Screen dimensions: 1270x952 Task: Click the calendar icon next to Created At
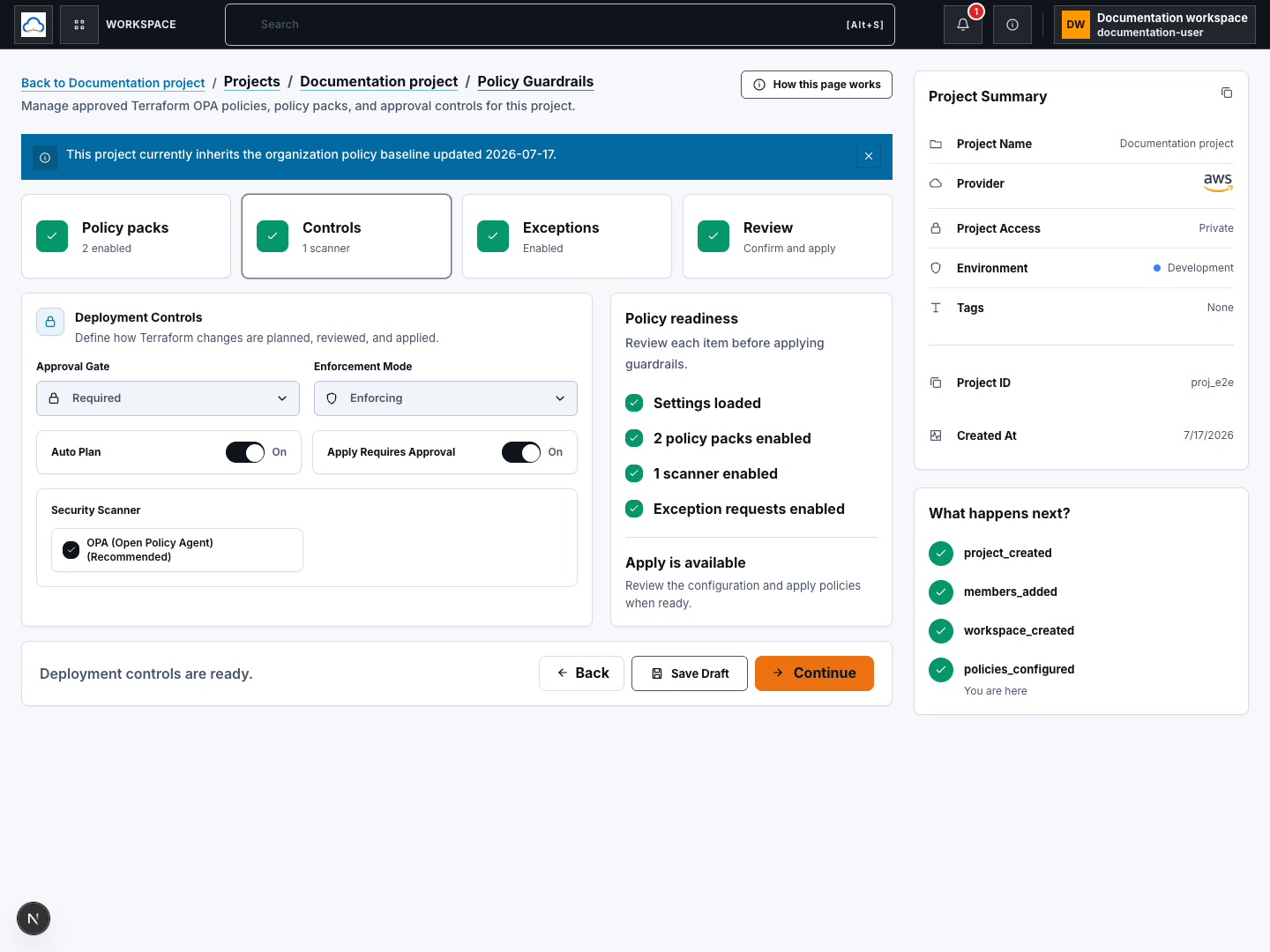coord(936,435)
